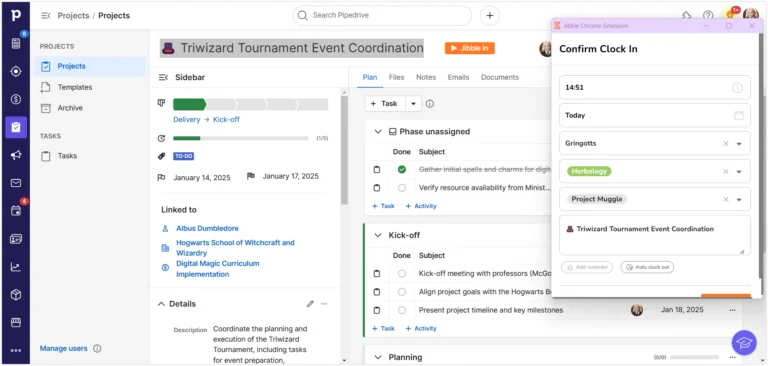
Task: Collapse the Kick-off phase section
Action: pos(378,235)
